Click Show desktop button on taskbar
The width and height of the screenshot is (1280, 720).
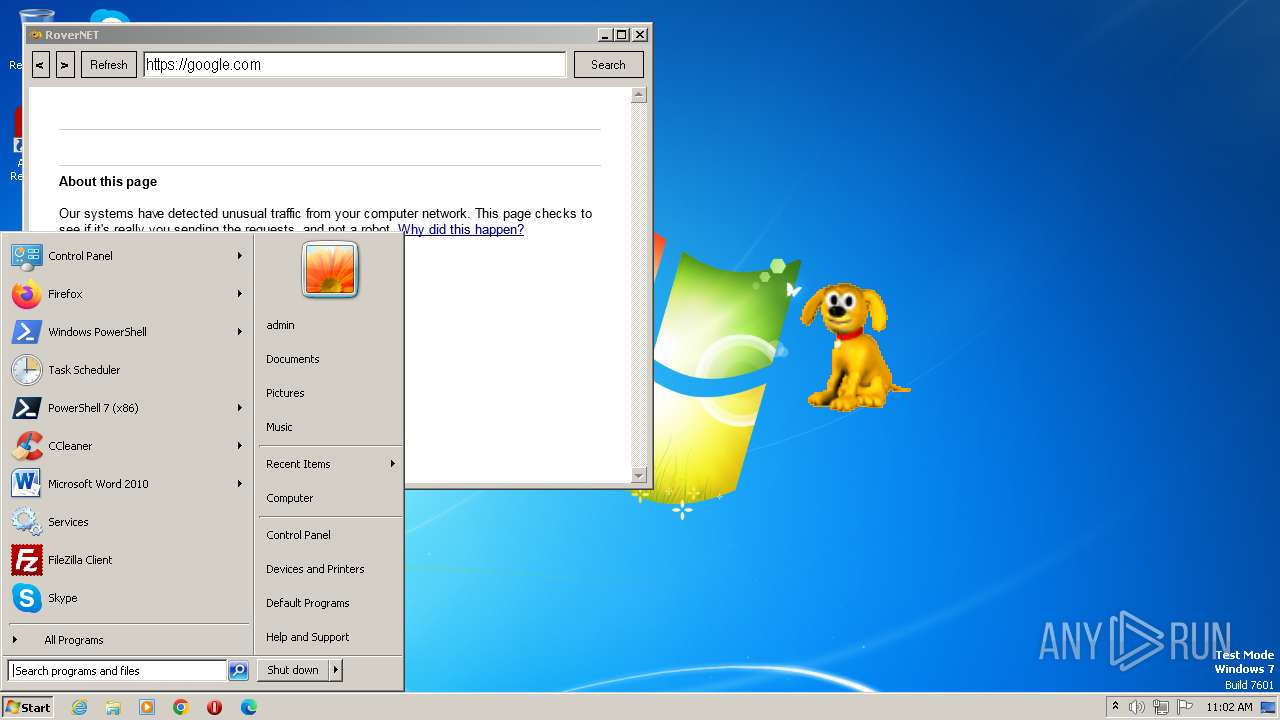click(x=1269, y=707)
